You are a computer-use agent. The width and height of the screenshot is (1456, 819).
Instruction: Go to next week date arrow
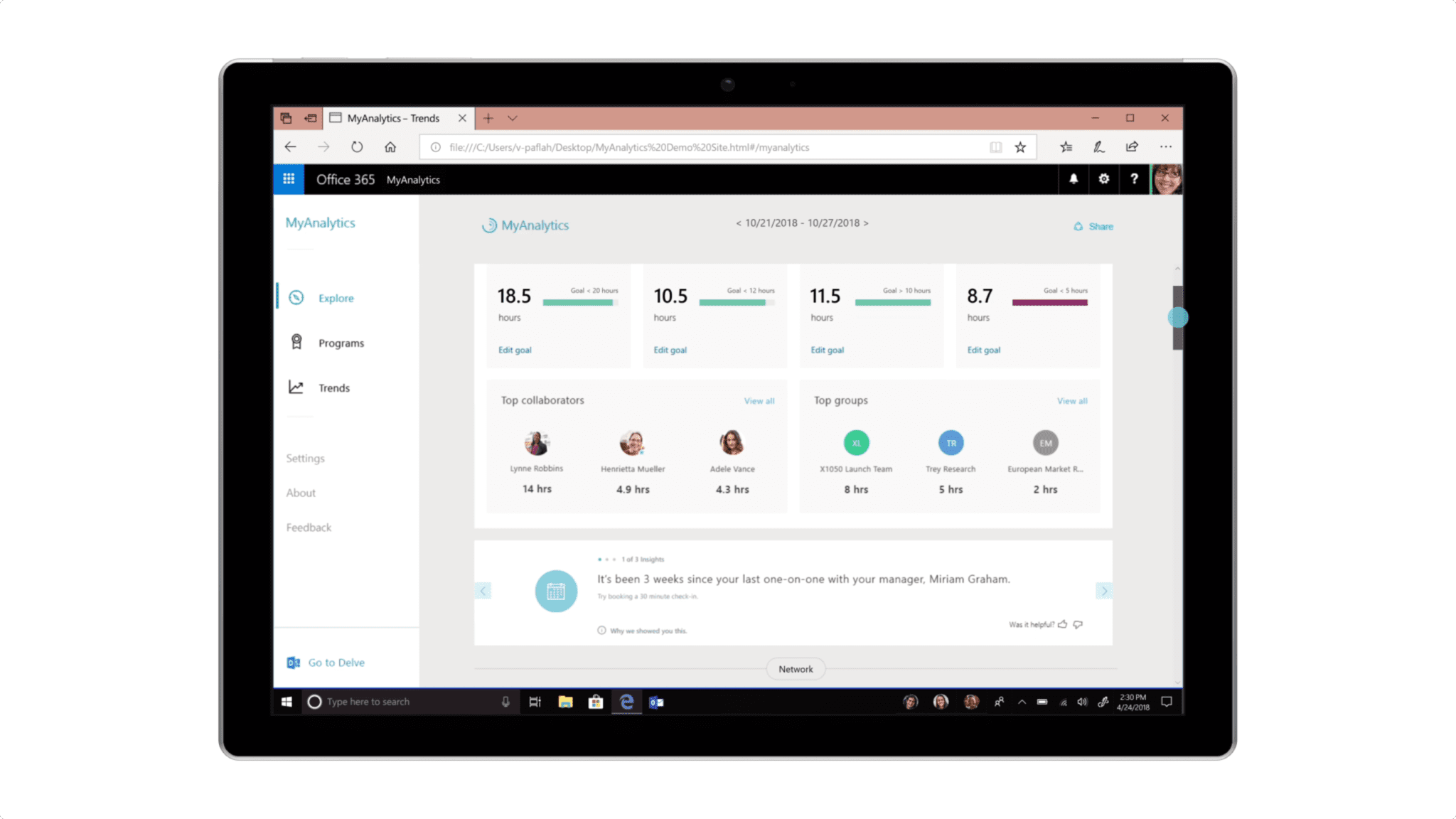coord(866,223)
